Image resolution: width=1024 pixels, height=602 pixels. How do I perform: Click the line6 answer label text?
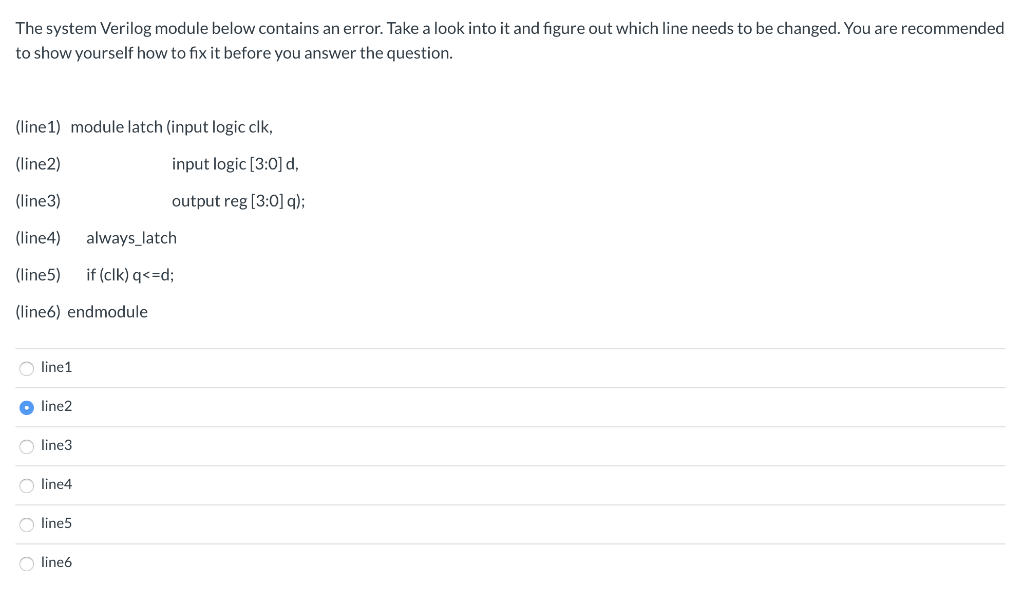click(56, 562)
